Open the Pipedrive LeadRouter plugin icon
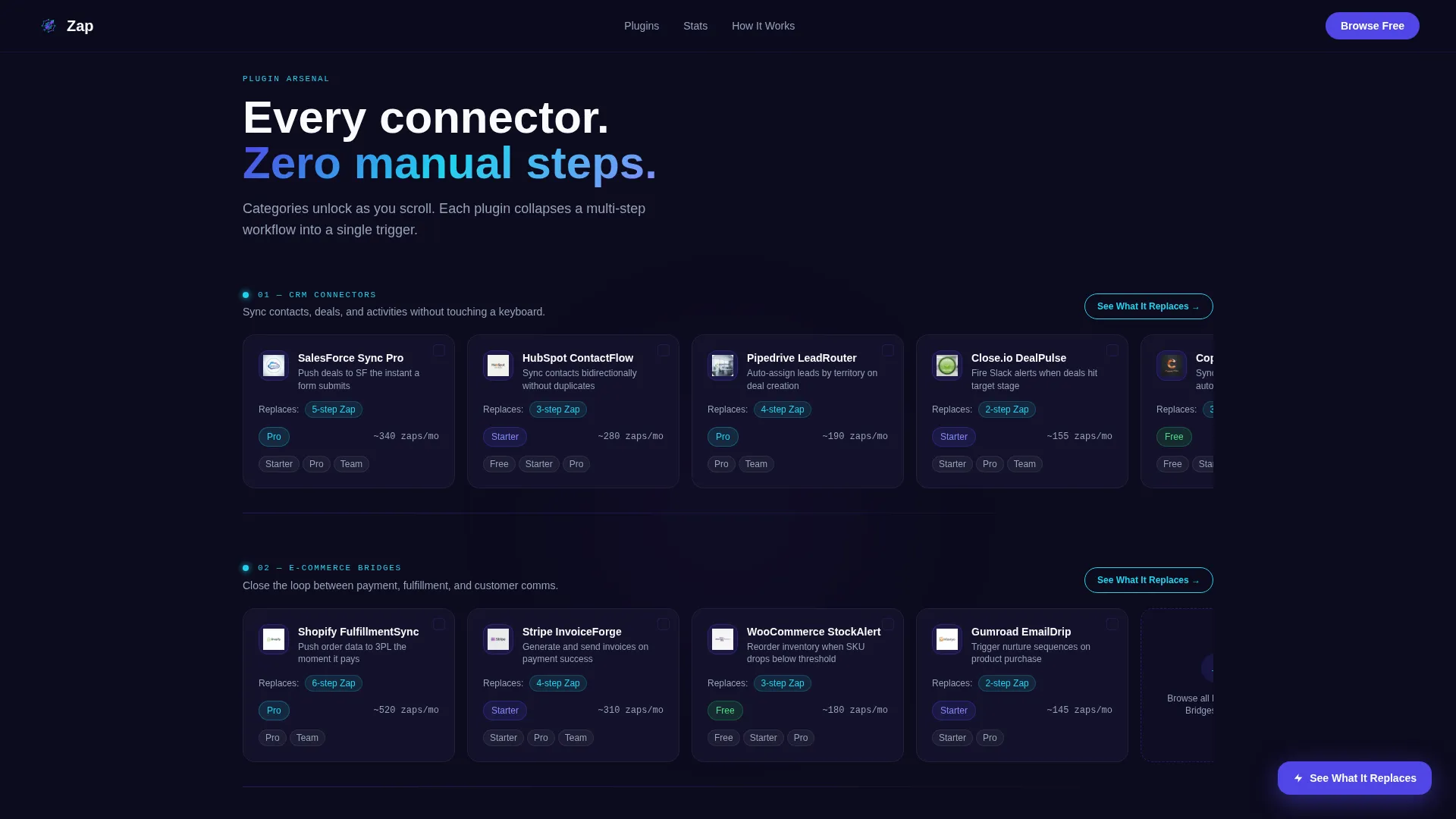1456x819 pixels. 723,366
